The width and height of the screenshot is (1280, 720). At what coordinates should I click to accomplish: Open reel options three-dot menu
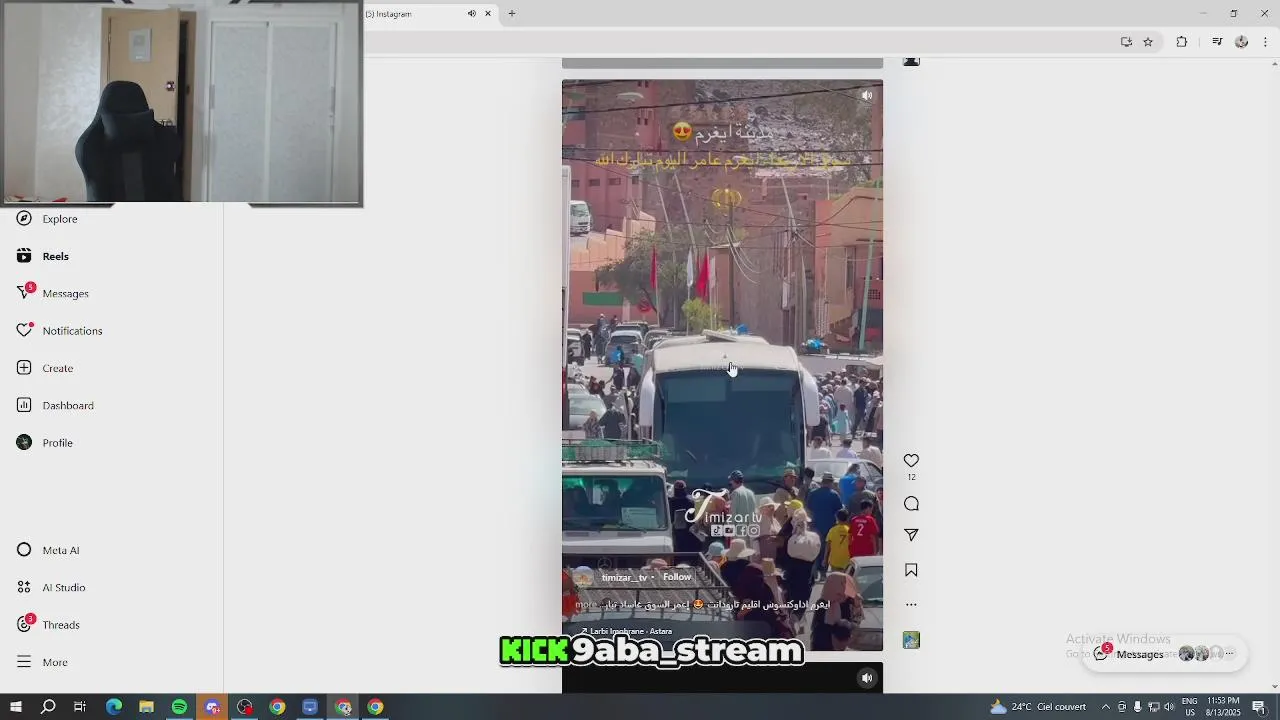911,604
